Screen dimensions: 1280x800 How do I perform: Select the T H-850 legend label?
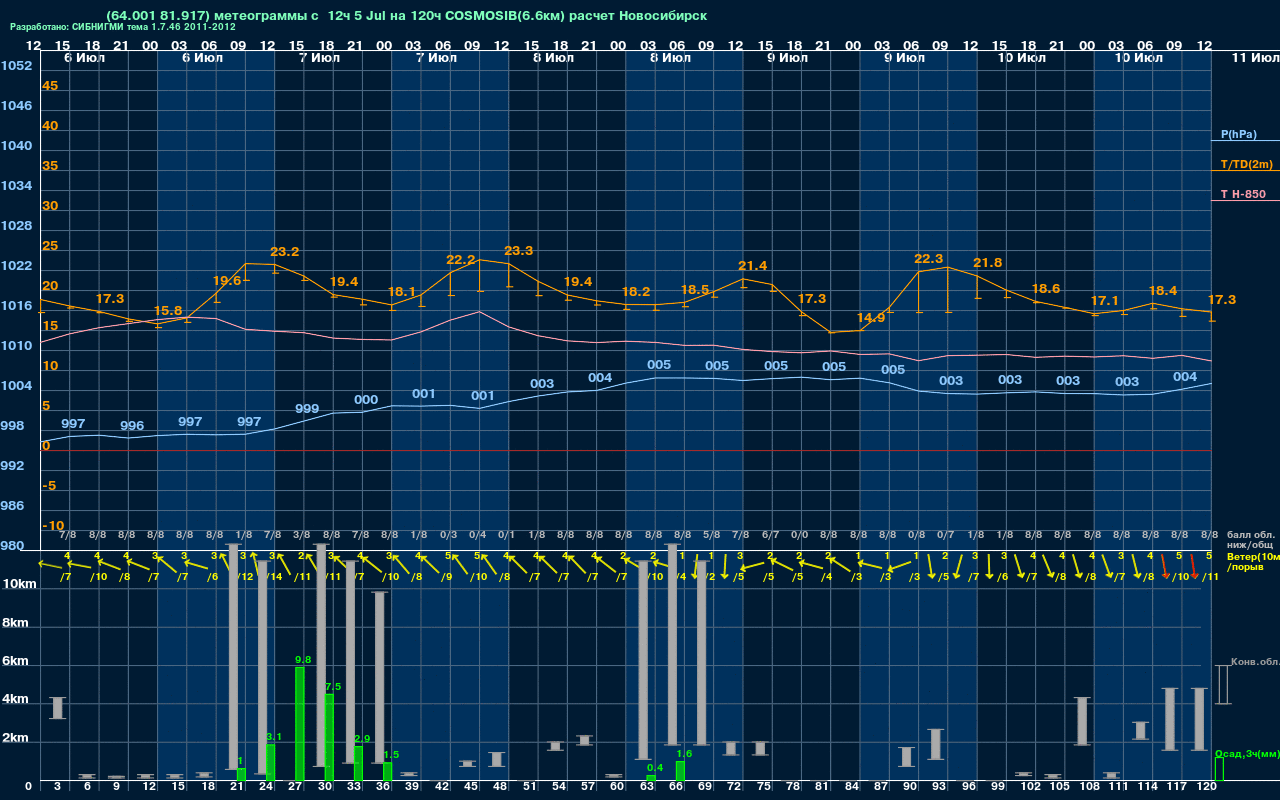click(1244, 194)
